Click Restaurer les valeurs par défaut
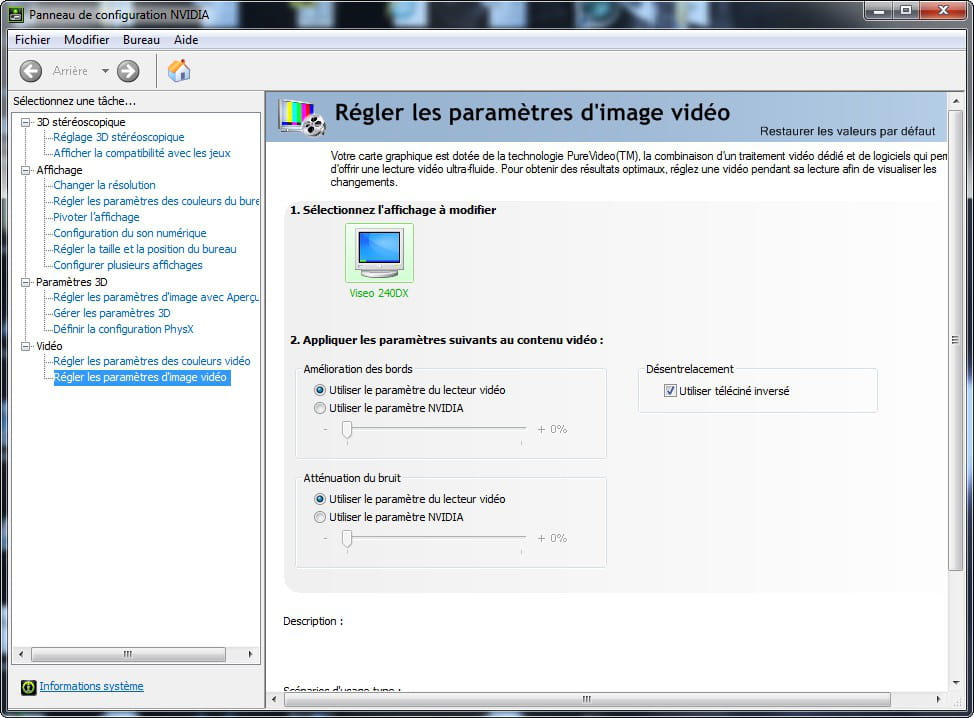 point(847,132)
